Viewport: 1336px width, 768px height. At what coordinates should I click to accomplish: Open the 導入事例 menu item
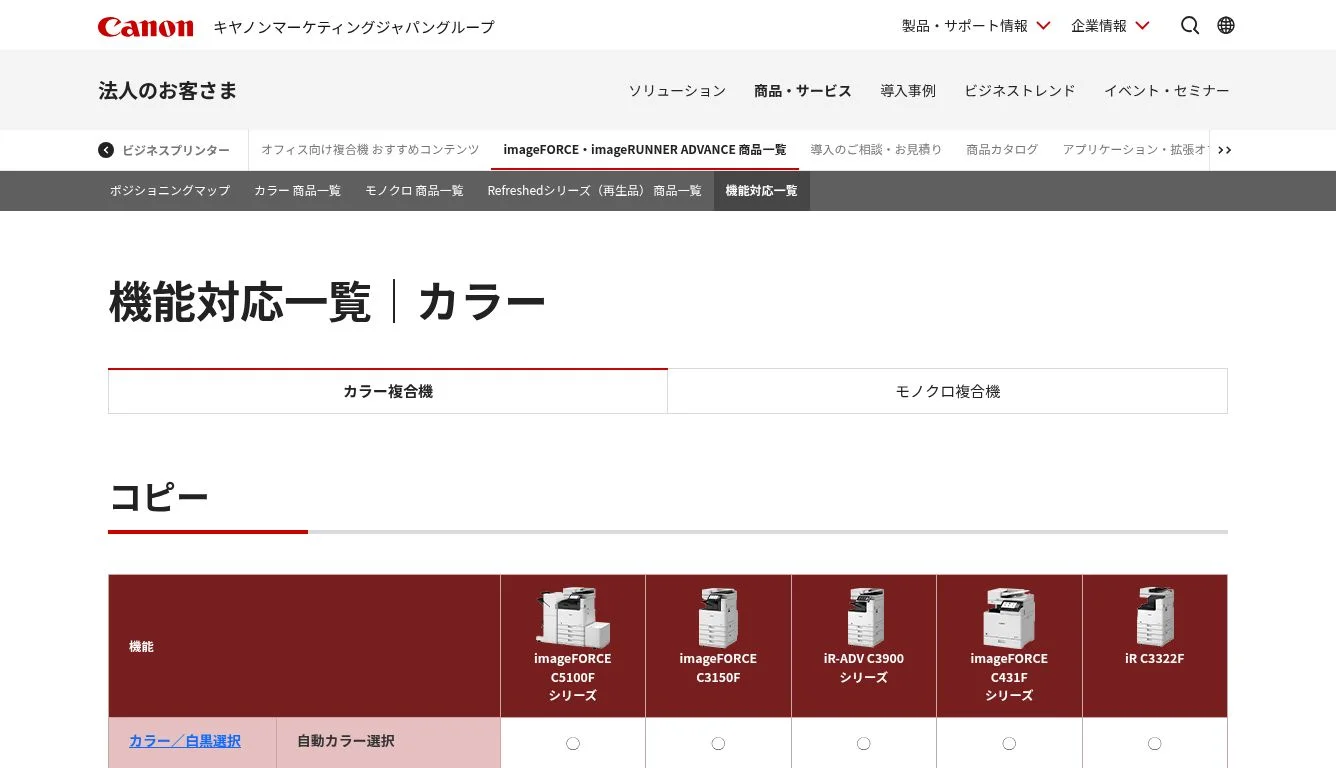tap(907, 91)
